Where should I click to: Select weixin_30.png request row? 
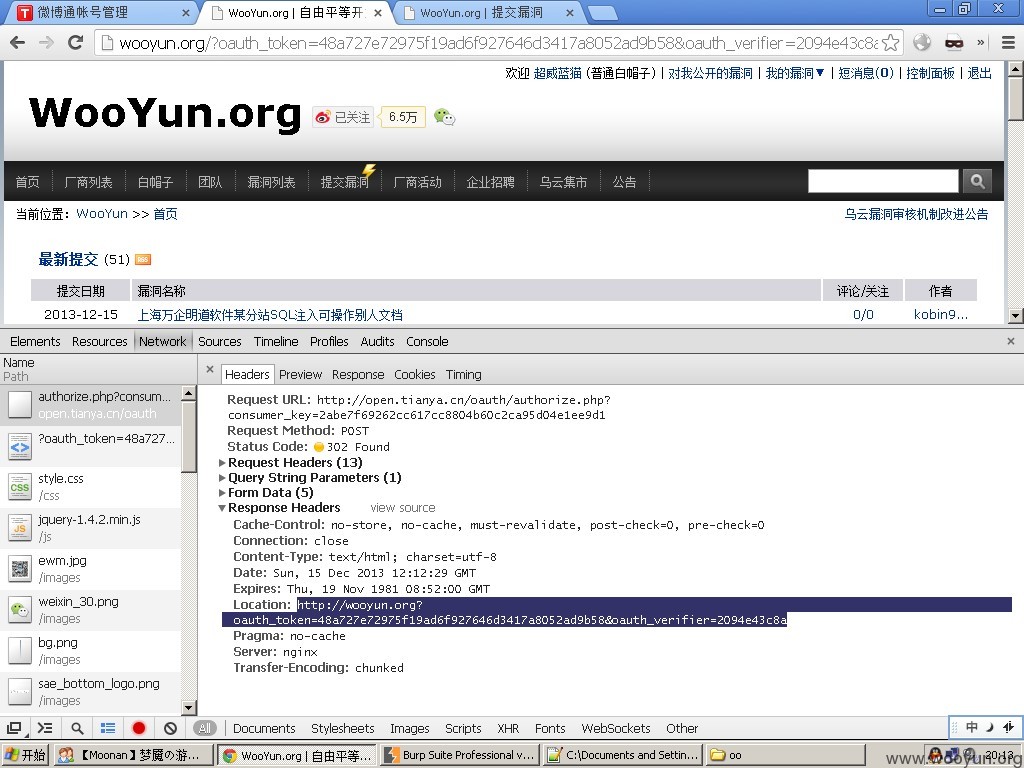point(91,610)
